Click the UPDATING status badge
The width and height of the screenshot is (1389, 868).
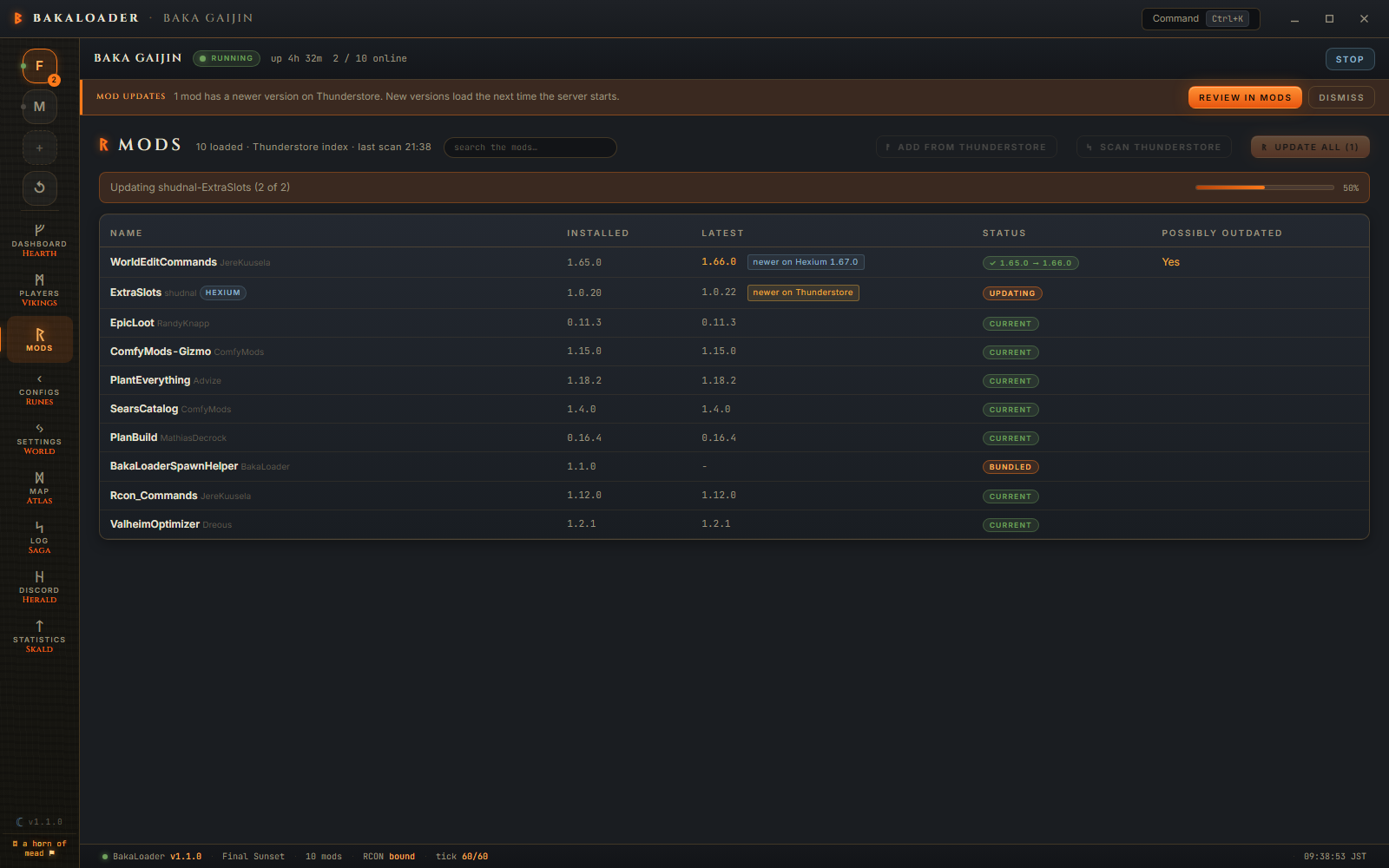pyautogui.click(x=1012, y=293)
